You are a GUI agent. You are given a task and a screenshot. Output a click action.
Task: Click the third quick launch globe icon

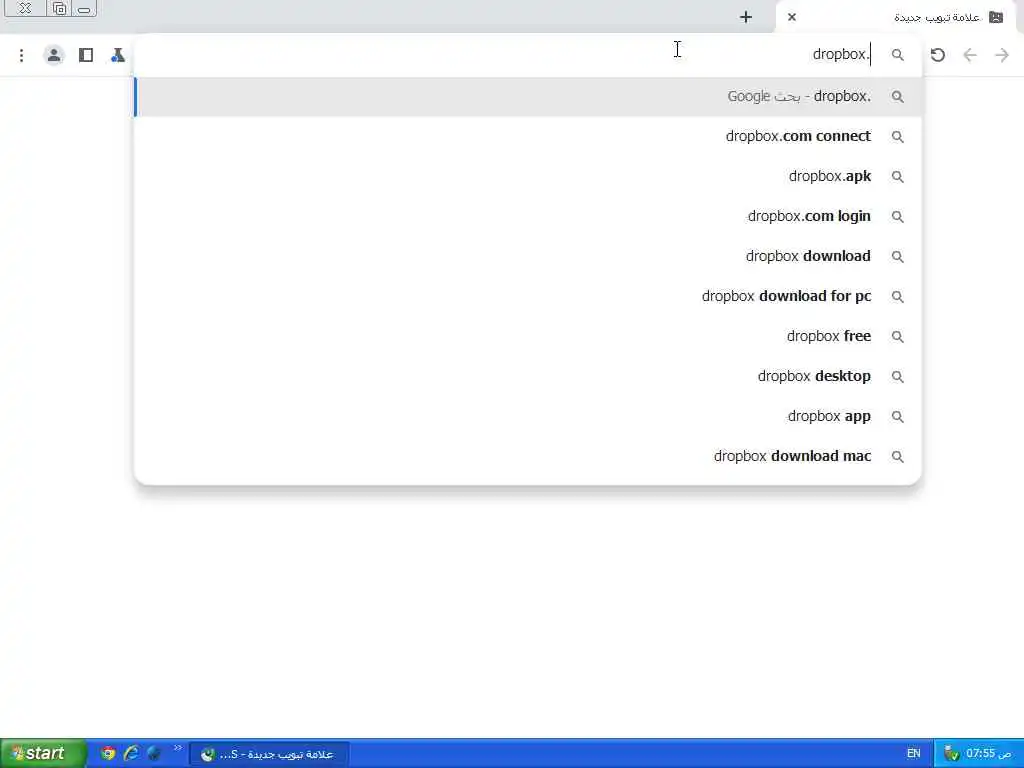point(154,754)
